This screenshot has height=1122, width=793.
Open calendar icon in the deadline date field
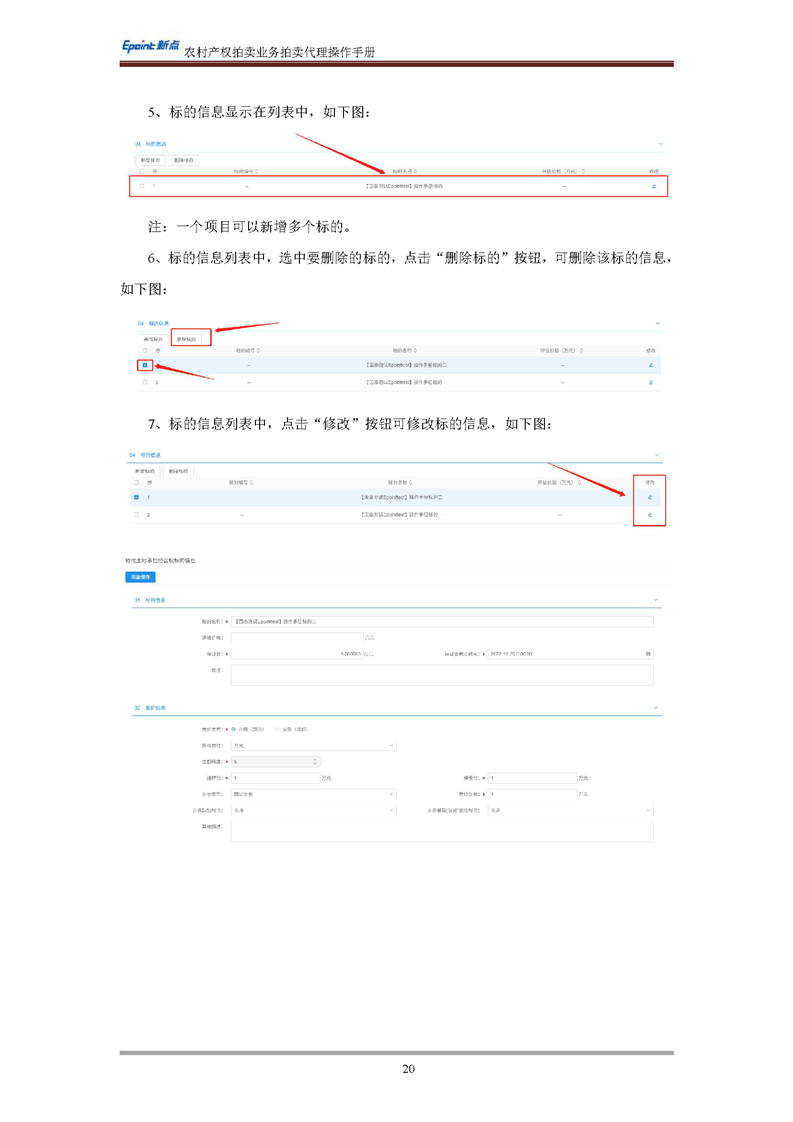tap(649, 654)
